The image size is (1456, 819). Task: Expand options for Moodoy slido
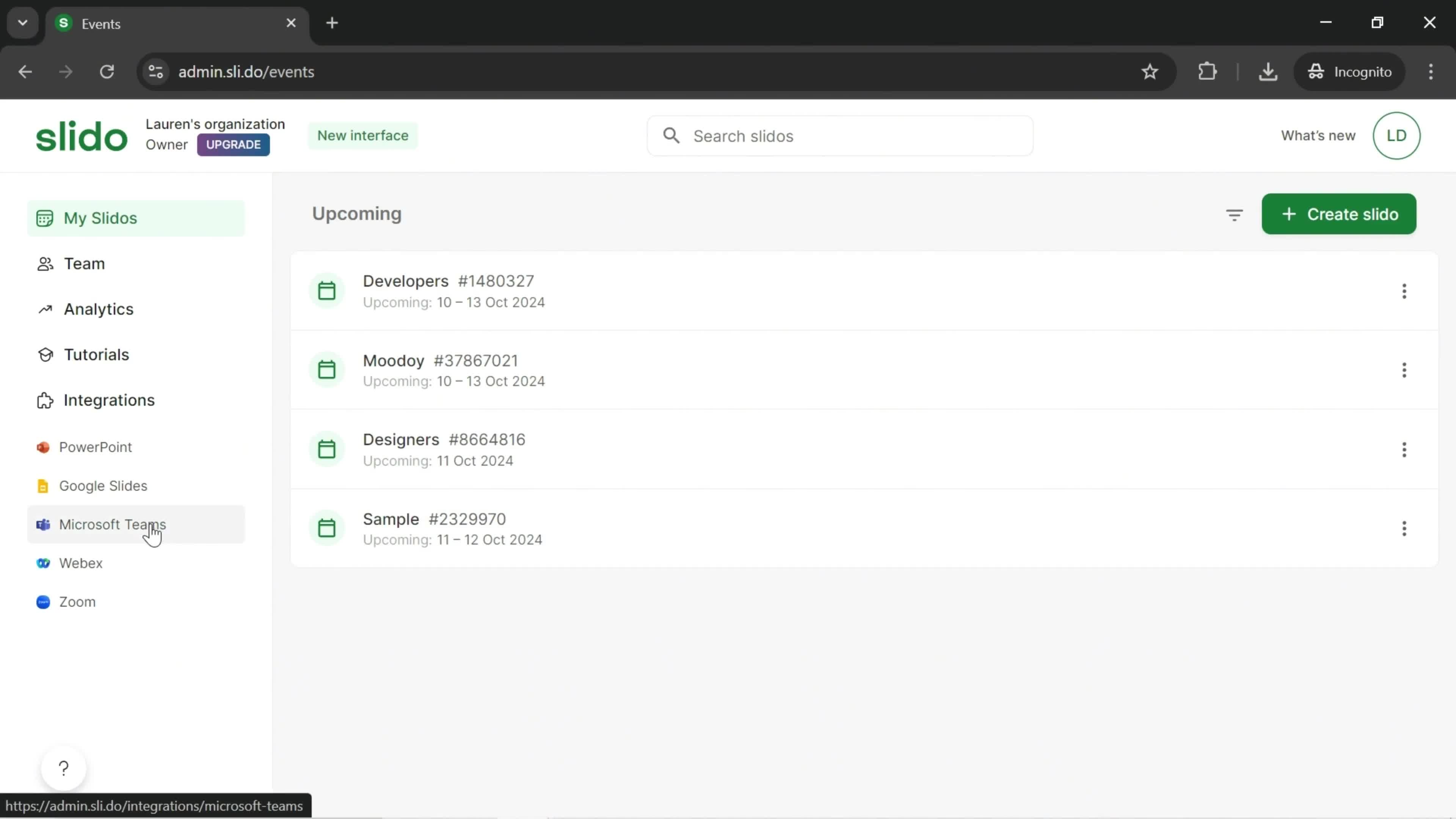[1404, 370]
